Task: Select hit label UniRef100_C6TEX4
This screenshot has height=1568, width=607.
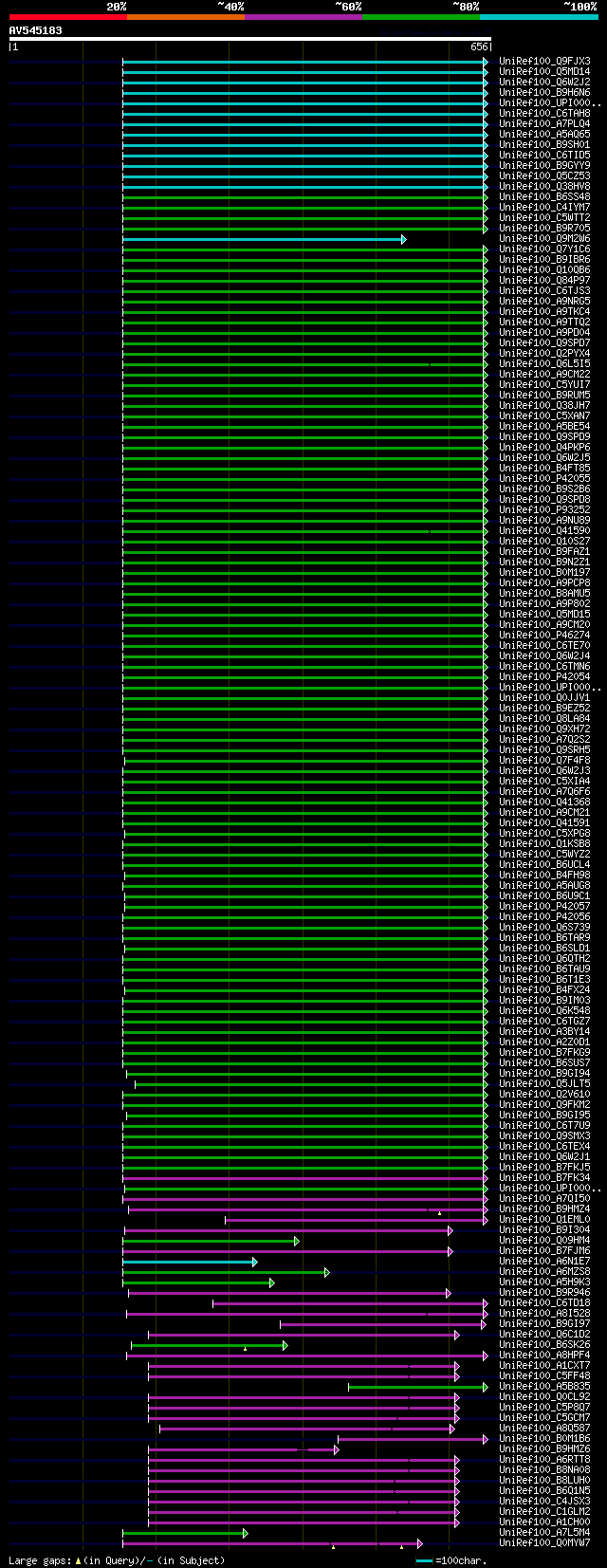Action: point(544,1146)
